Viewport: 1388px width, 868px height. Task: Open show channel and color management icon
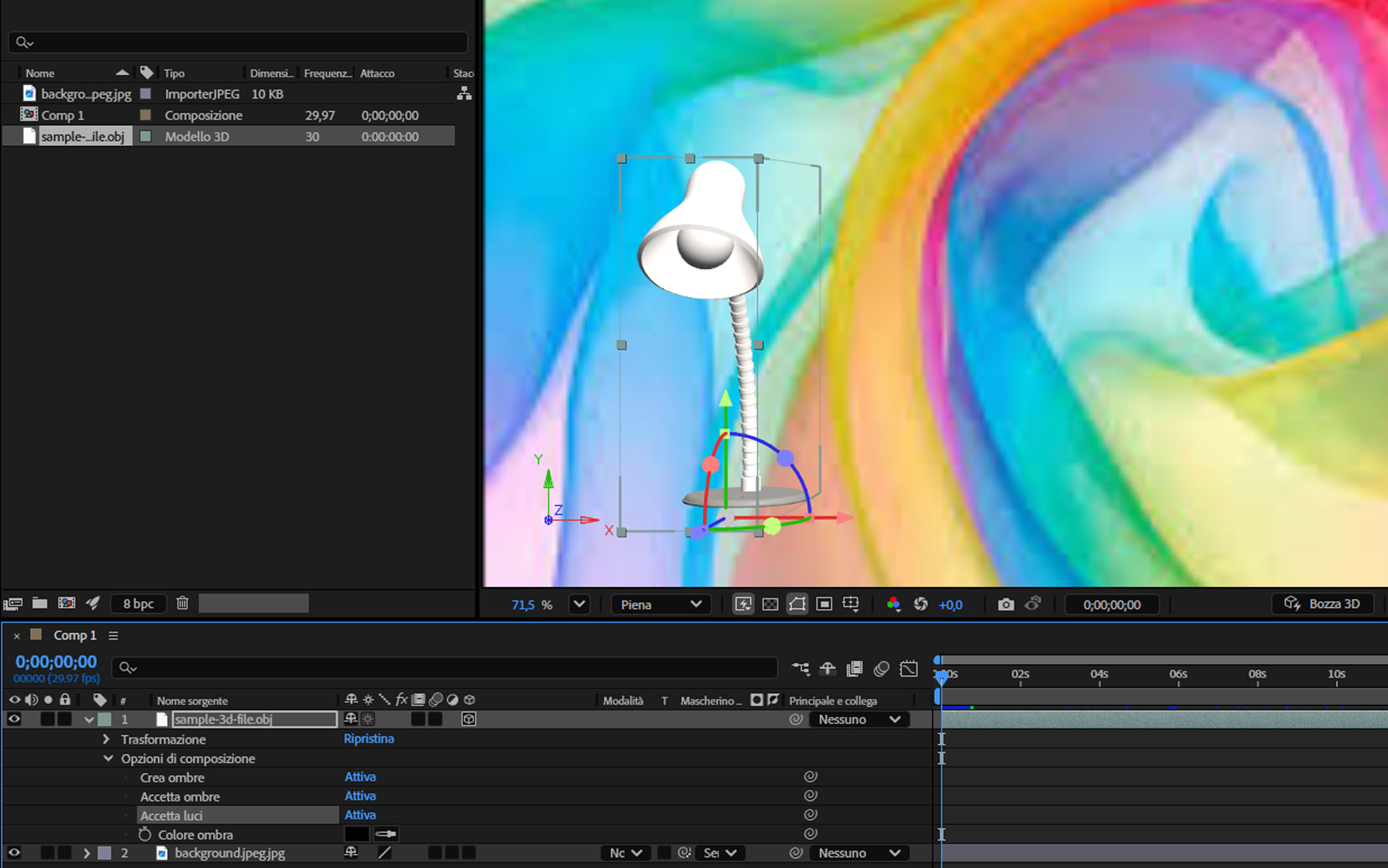(x=893, y=604)
